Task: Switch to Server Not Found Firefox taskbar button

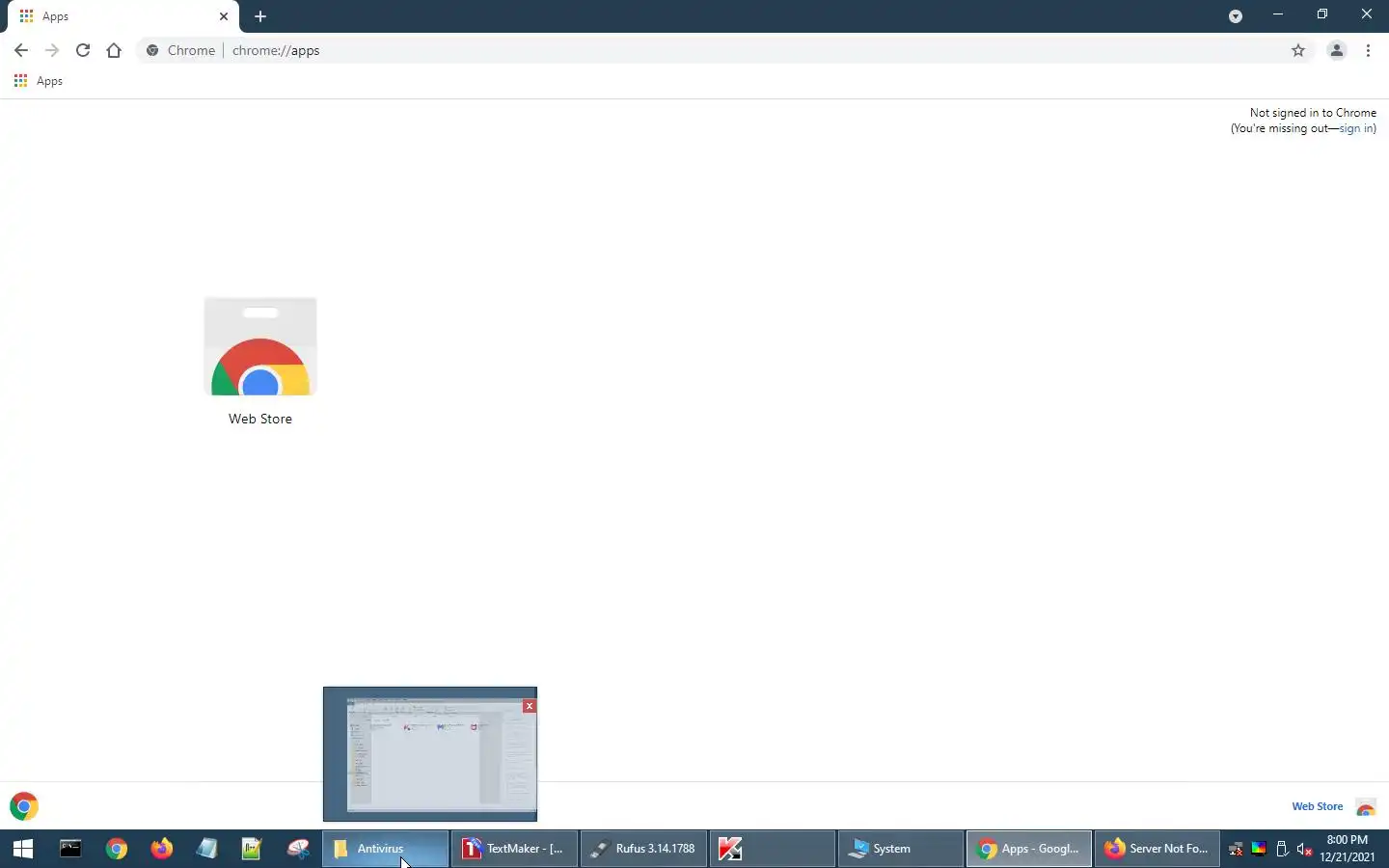Action: click(1157, 849)
